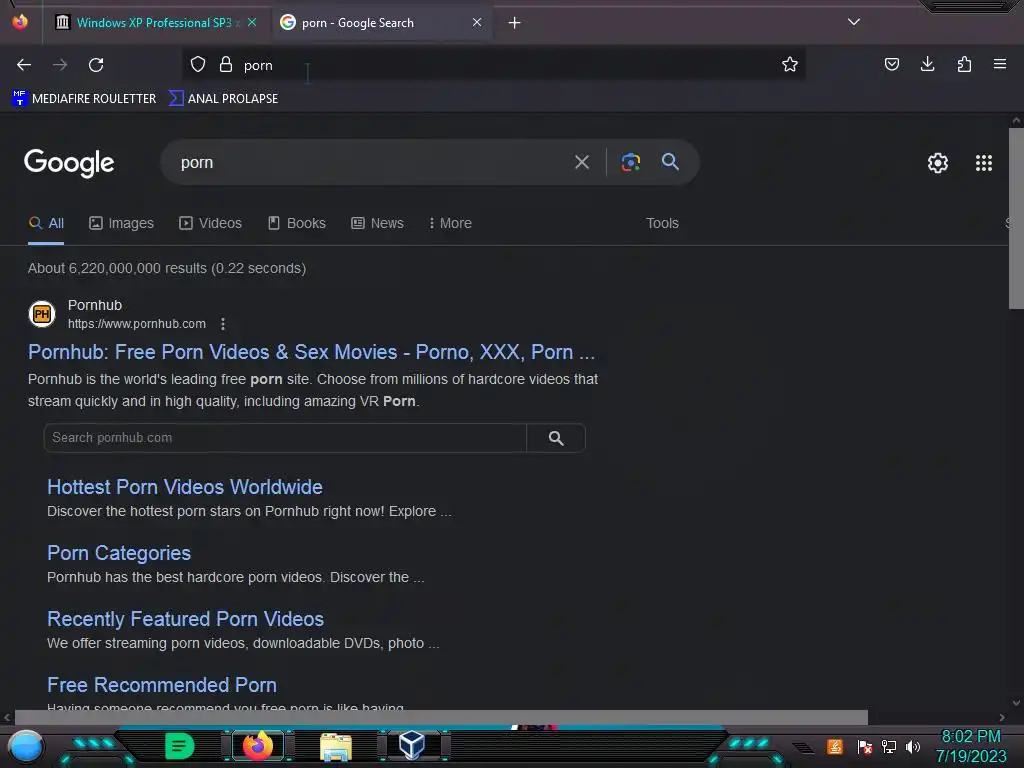The image size is (1024, 768).
Task: Open the Google apps grid
Action: click(984, 163)
